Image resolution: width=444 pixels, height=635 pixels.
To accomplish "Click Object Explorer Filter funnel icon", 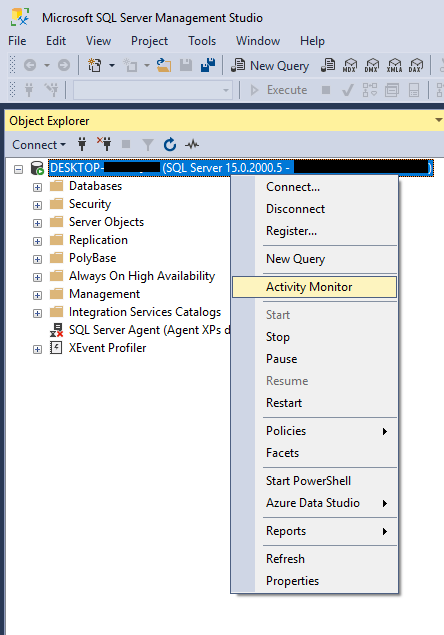I will point(148,145).
